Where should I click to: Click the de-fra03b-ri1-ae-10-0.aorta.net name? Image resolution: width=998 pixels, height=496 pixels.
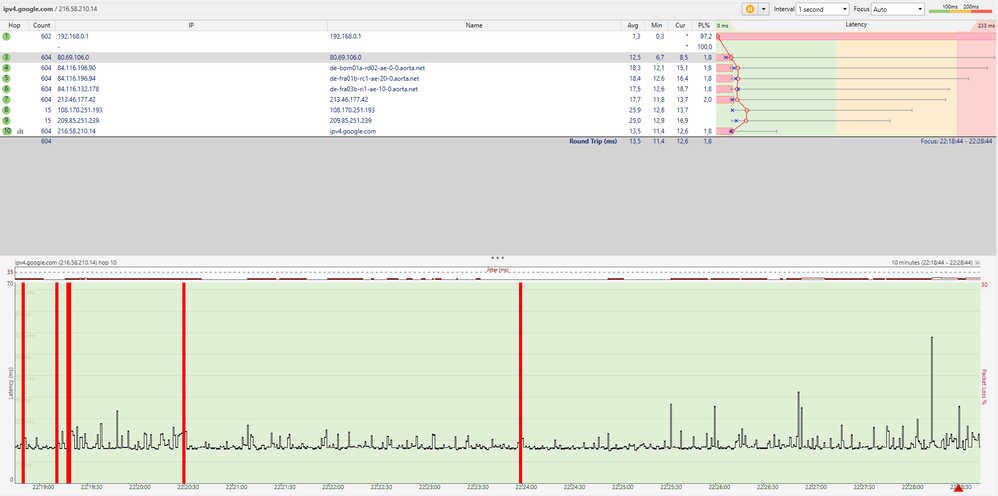pyautogui.click(x=374, y=89)
